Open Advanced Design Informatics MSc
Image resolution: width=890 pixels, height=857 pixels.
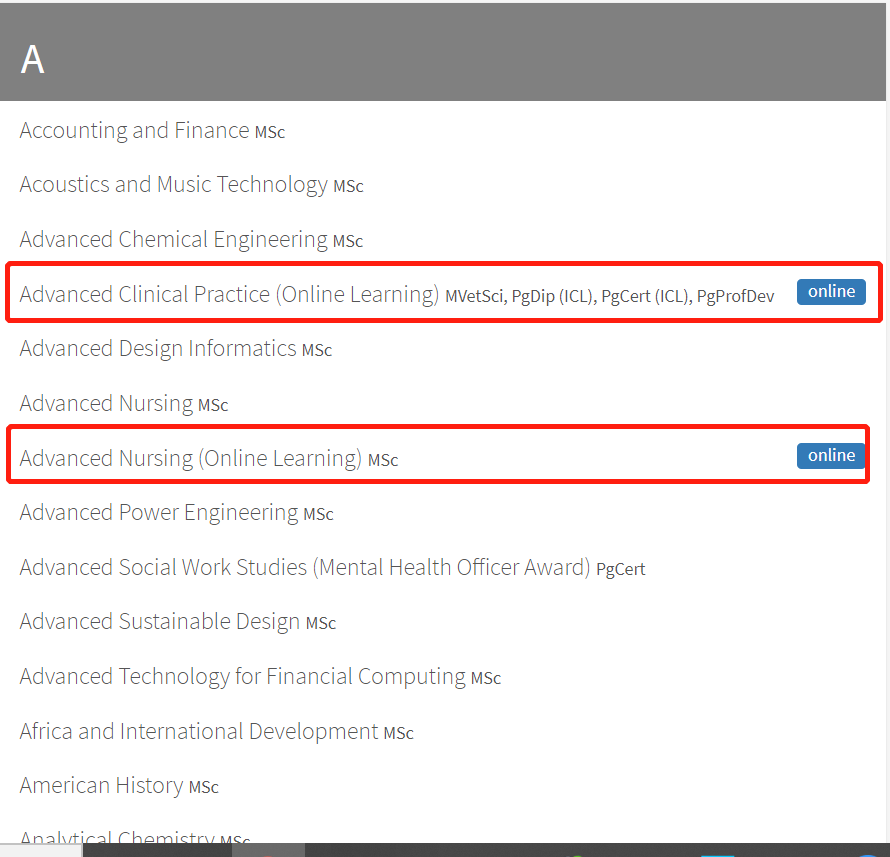[176, 349]
